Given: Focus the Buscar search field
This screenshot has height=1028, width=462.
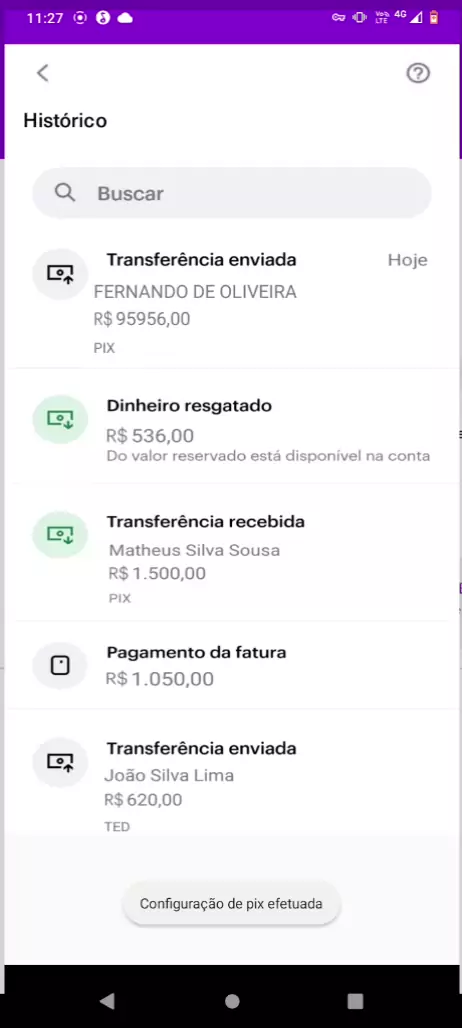Looking at the screenshot, I should pyautogui.click(x=232, y=193).
